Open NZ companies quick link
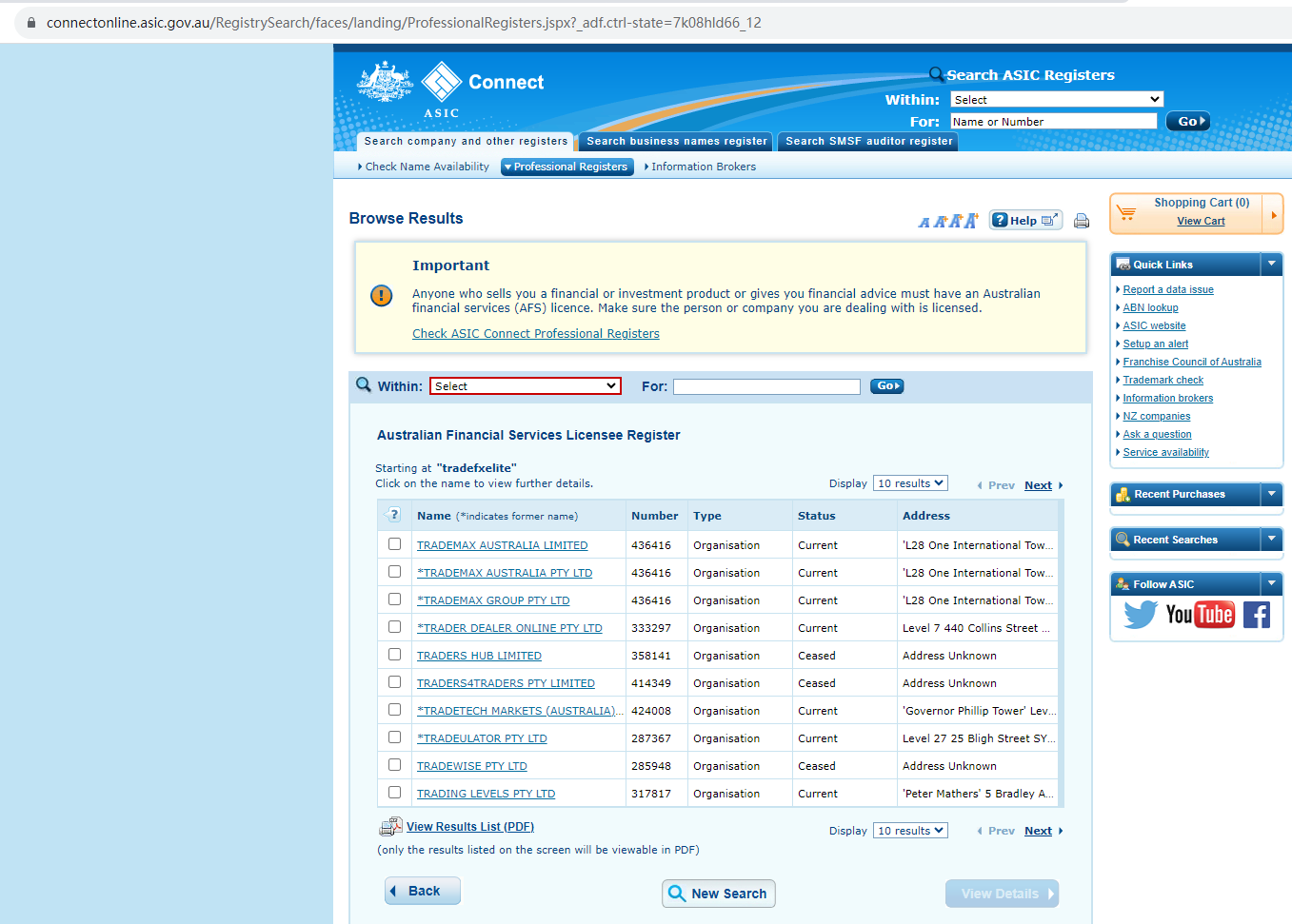The width and height of the screenshot is (1292, 924). (x=1156, y=416)
